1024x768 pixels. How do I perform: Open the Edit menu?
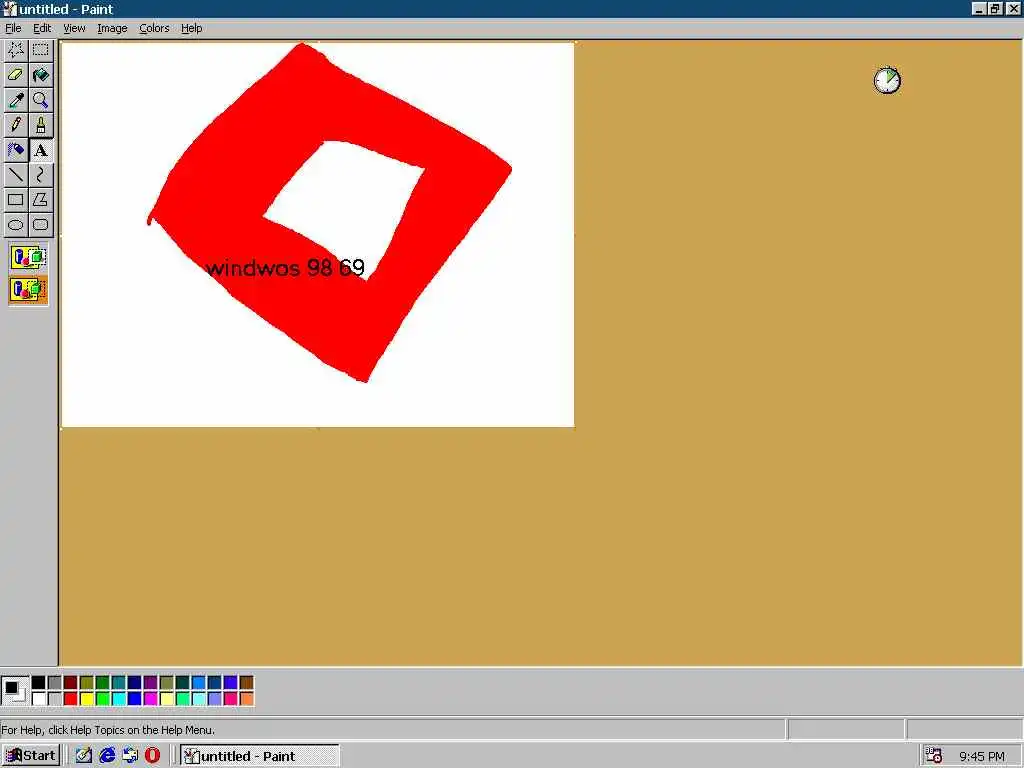42,28
